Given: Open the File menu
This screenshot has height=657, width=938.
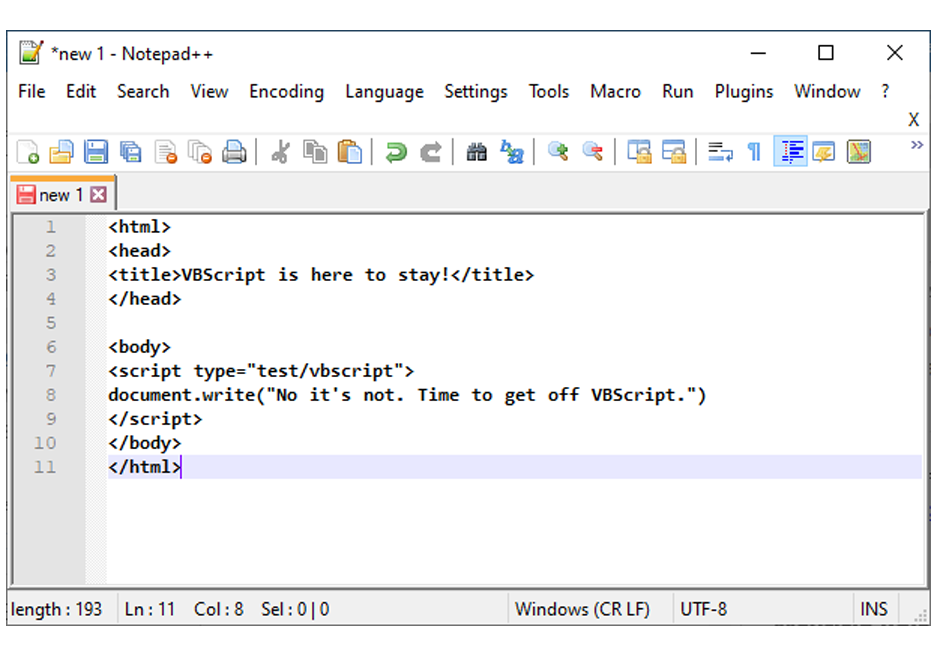Looking at the screenshot, I should [x=32, y=92].
